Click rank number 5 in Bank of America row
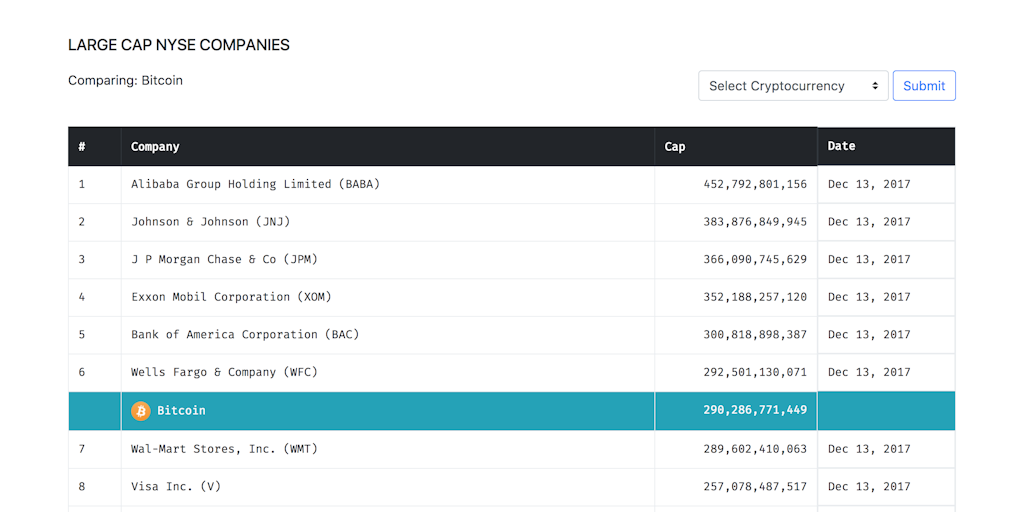This screenshot has width=1024, height=512. tap(82, 334)
